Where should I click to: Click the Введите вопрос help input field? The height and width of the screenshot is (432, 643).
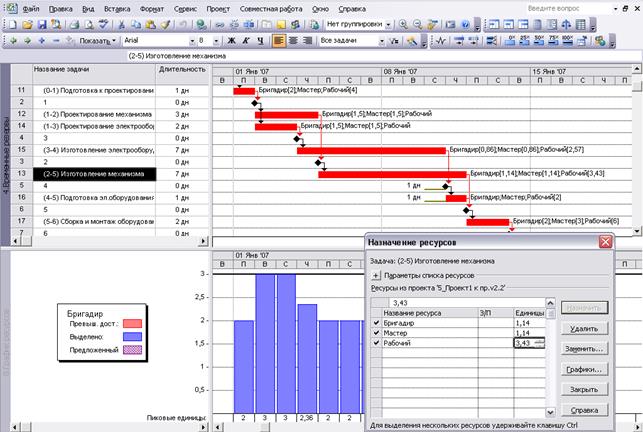(x=569, y=8)
